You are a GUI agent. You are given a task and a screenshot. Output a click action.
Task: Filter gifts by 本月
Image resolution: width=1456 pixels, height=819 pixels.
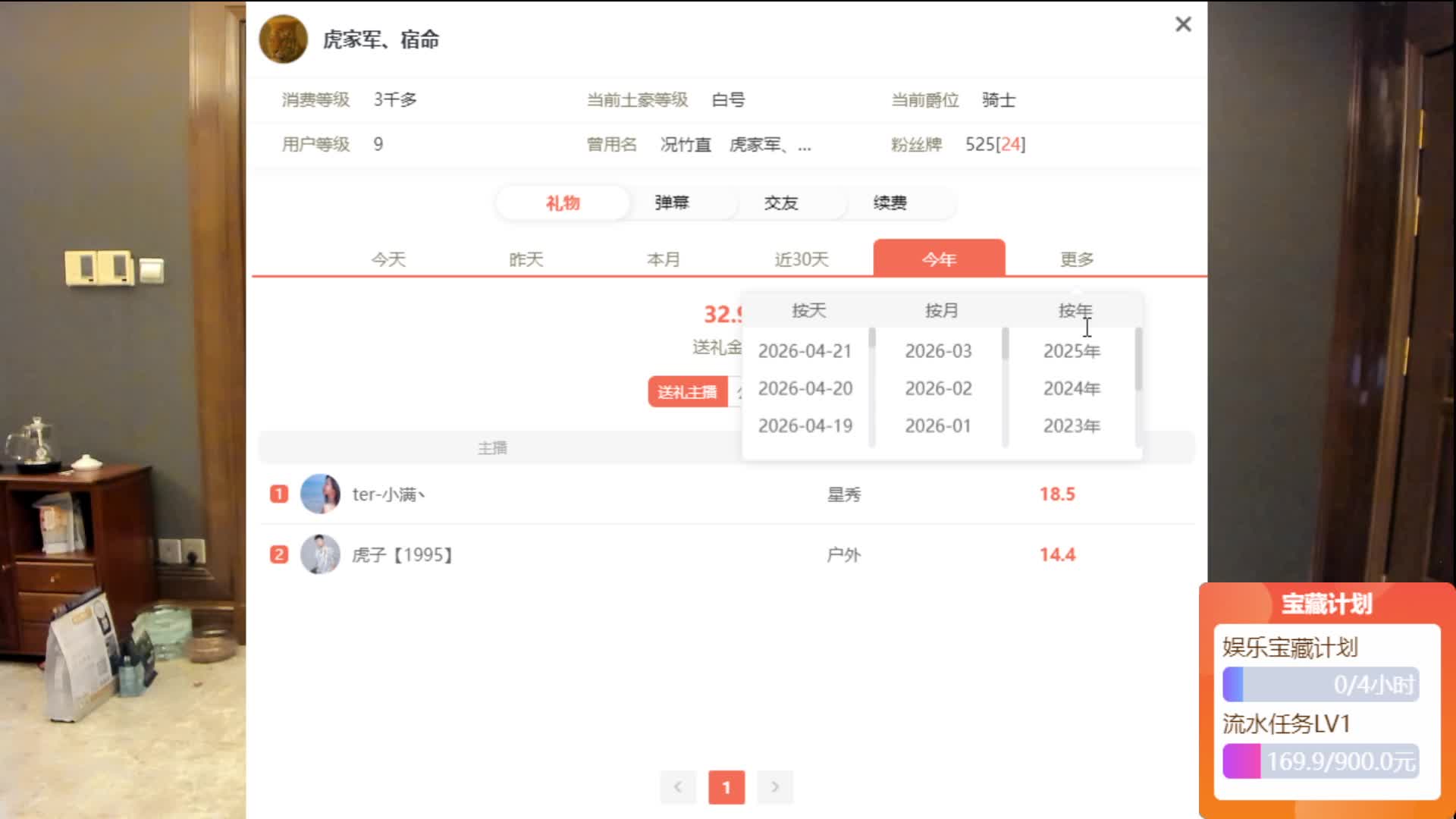coord(664,259)
